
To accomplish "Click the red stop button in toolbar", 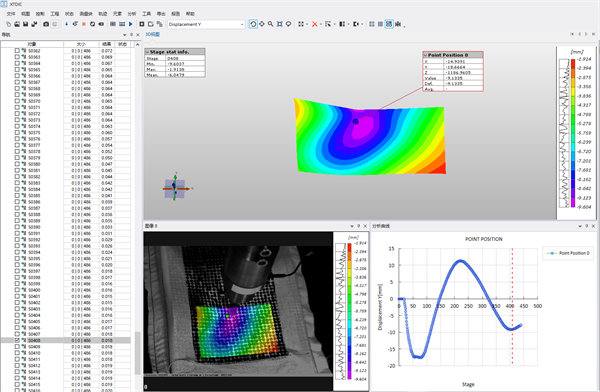I will 83,24.
